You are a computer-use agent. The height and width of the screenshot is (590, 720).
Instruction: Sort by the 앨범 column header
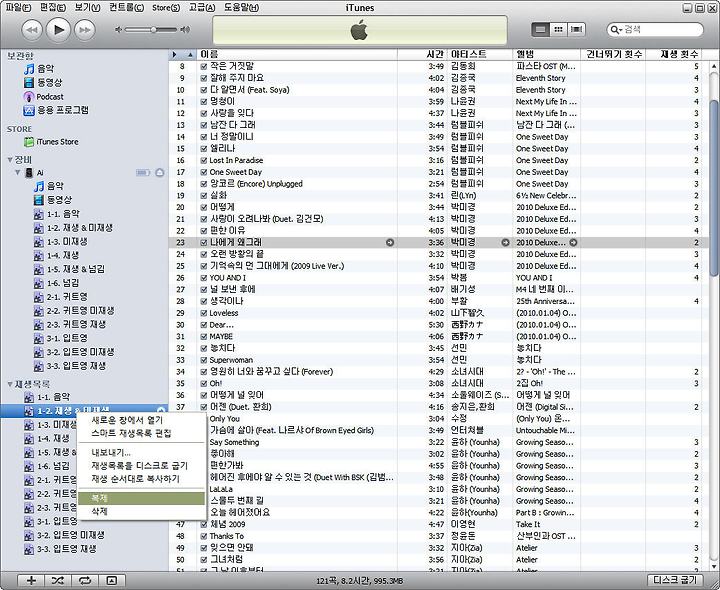[546, 54]
